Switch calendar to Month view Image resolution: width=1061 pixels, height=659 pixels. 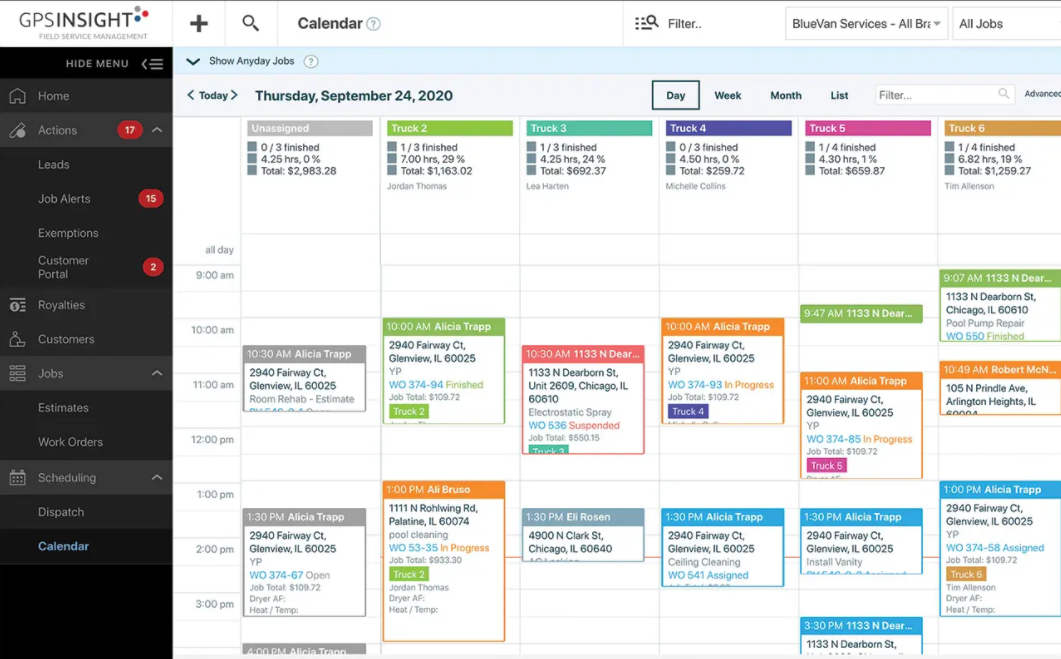pyautogui.click(x=786, y=95)
